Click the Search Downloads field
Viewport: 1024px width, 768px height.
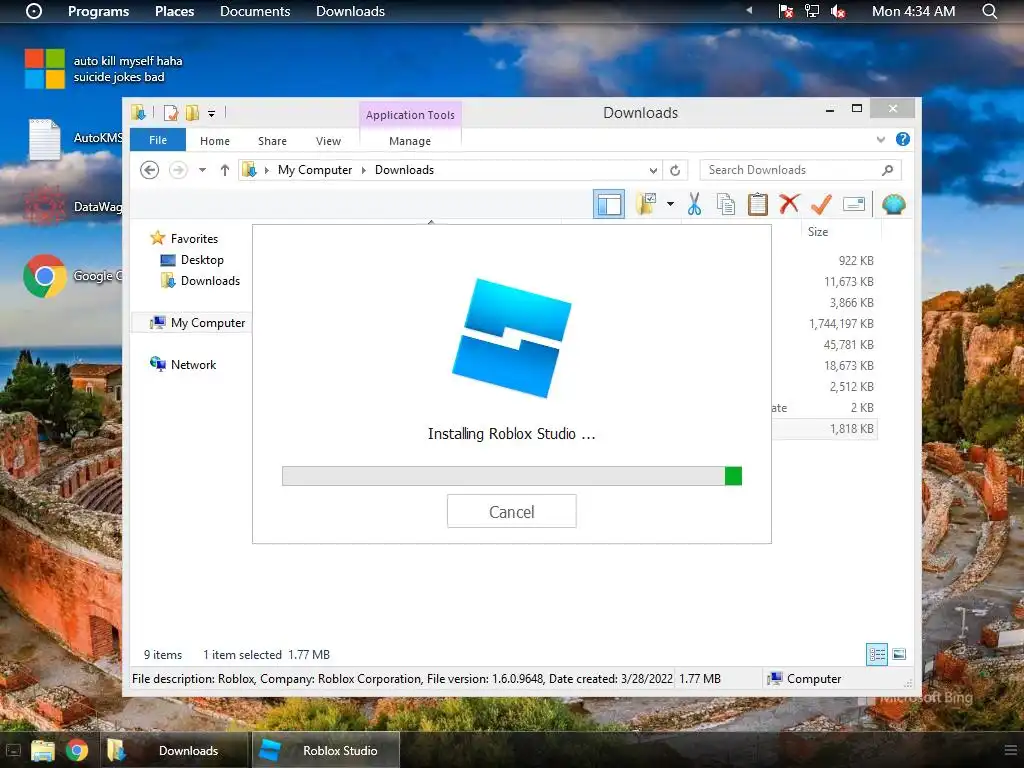(x=801, y=170)
